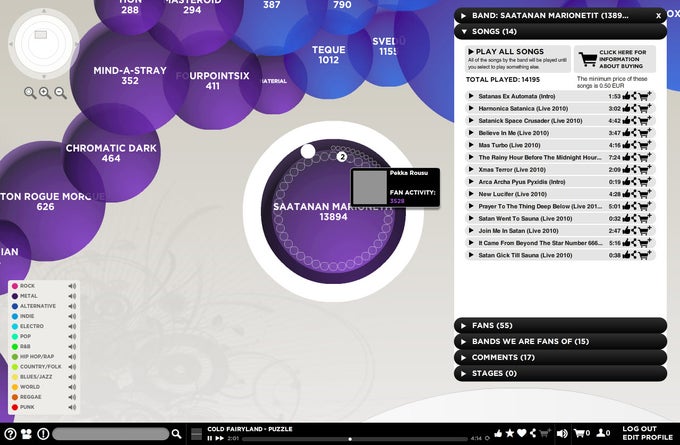The width and height of the screenshot is (680, 445).
Task: Expand the STAGES (0) section
Action: (x=560, y=373)
